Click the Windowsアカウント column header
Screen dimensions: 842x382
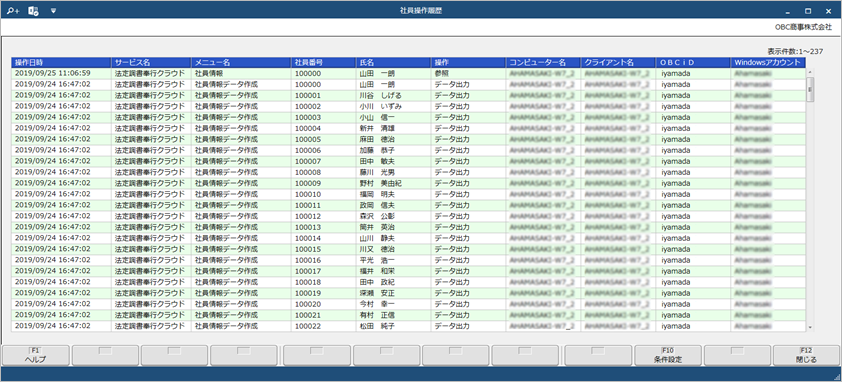[768, 62]
